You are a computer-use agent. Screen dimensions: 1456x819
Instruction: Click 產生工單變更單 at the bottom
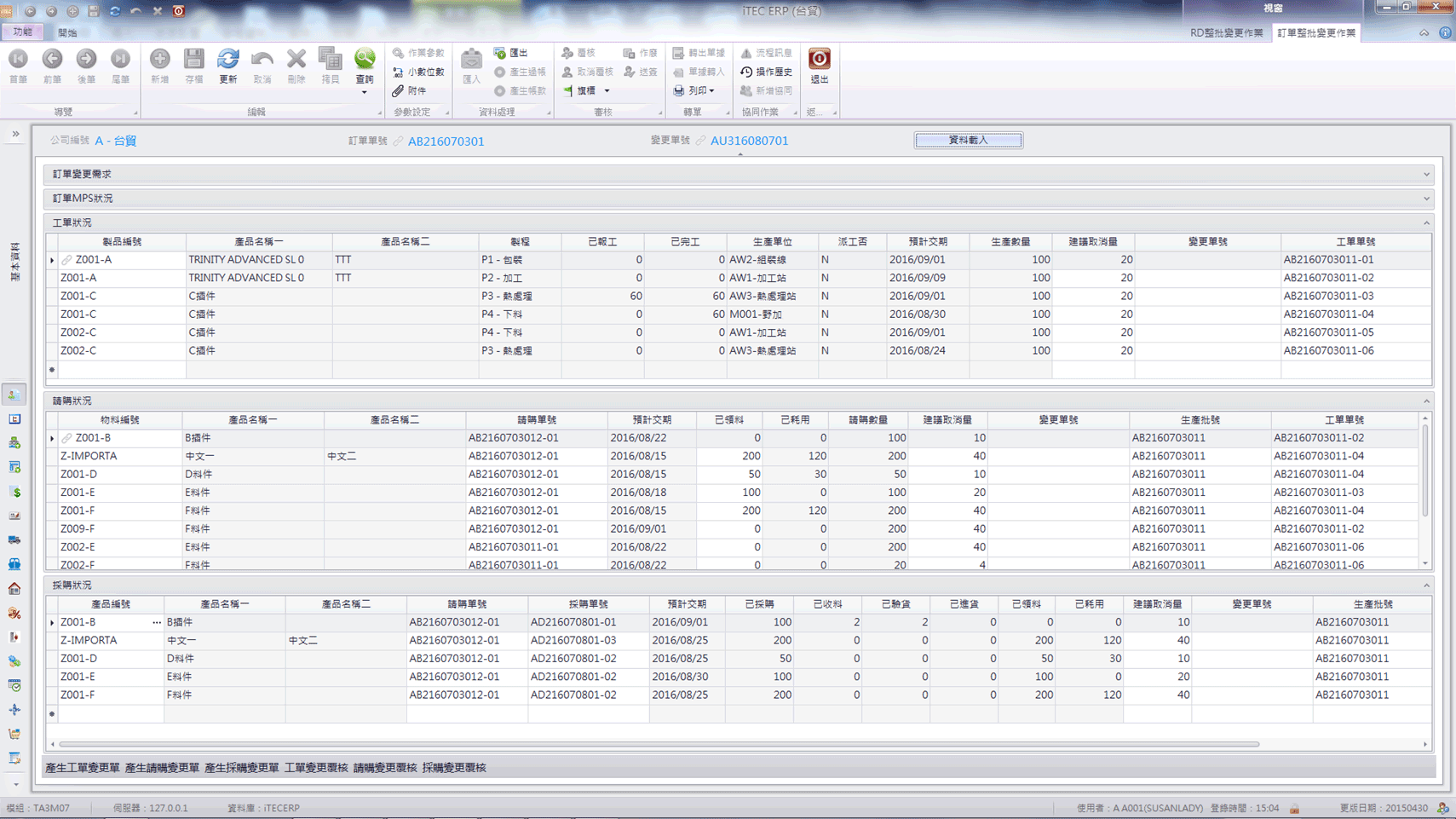[x=83, y=768]
